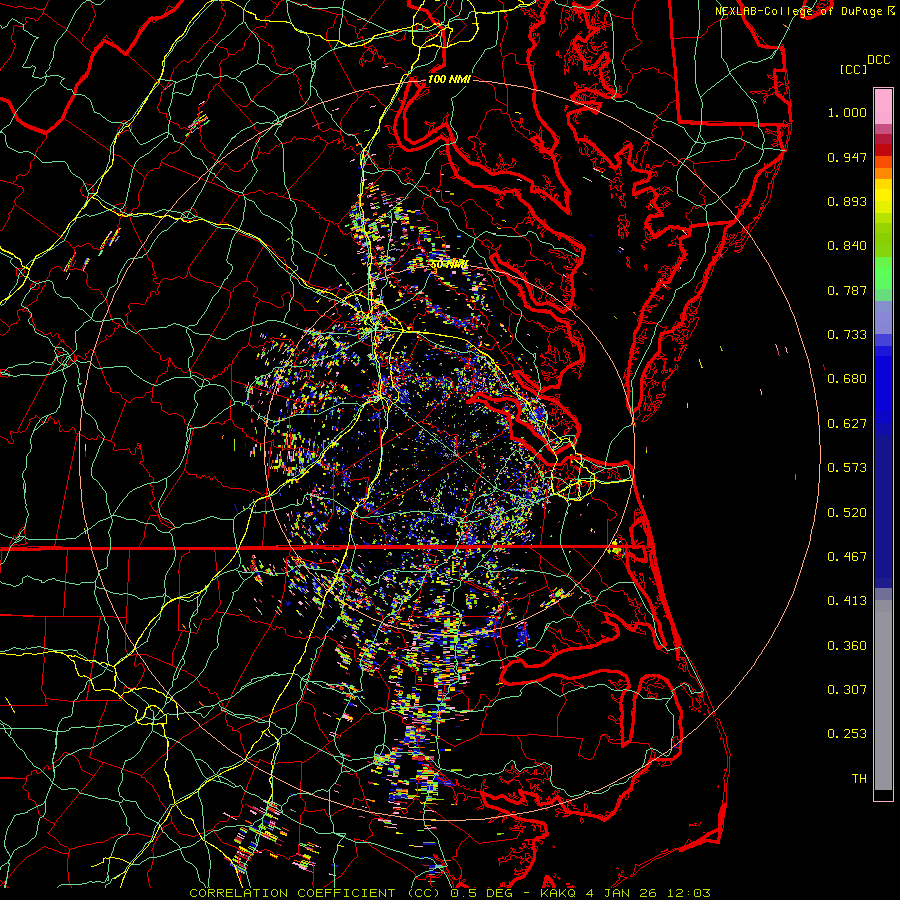Click the 0.307 legend value
Image resolution: width=900 pixels, height=900 pixels.
(847, 690)
